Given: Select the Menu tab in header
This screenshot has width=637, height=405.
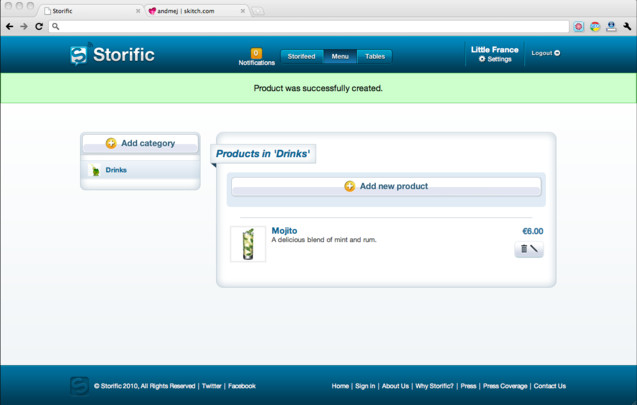Looking at the screenshot, I should [340, 57].
